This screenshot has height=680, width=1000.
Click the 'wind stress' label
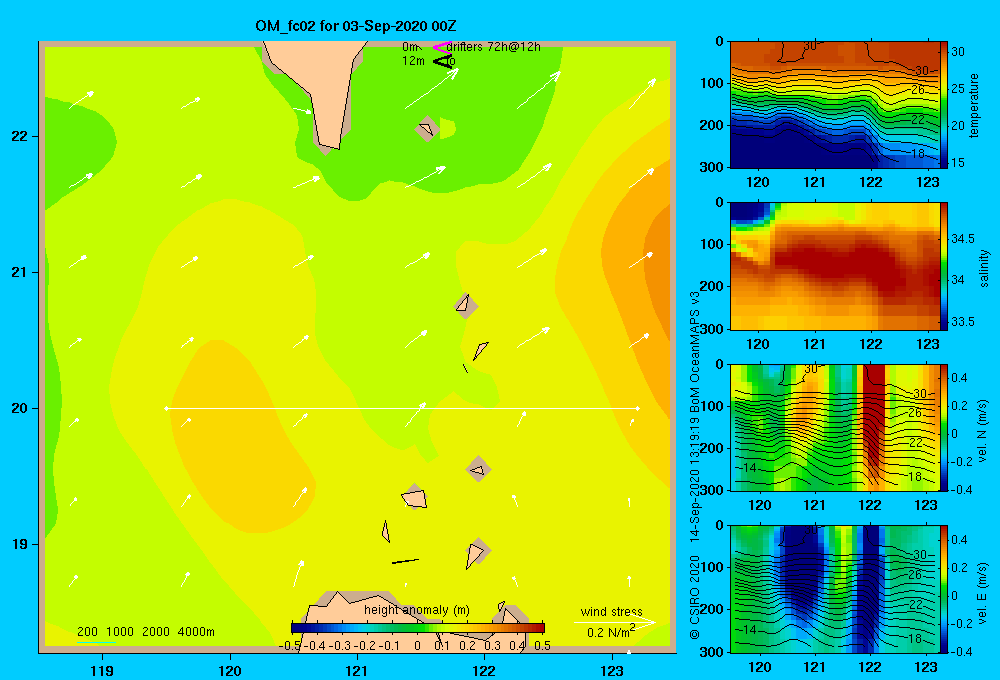pos(611,611)
